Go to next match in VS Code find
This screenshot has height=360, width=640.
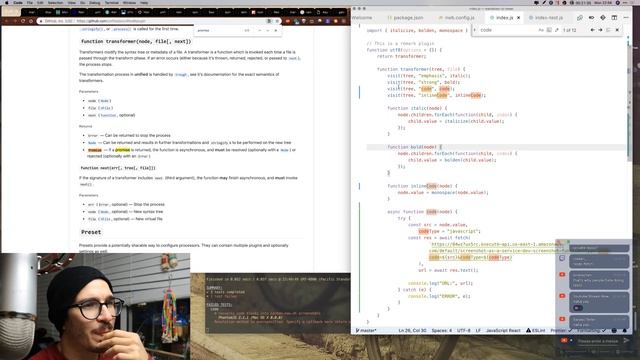[600, 30]
